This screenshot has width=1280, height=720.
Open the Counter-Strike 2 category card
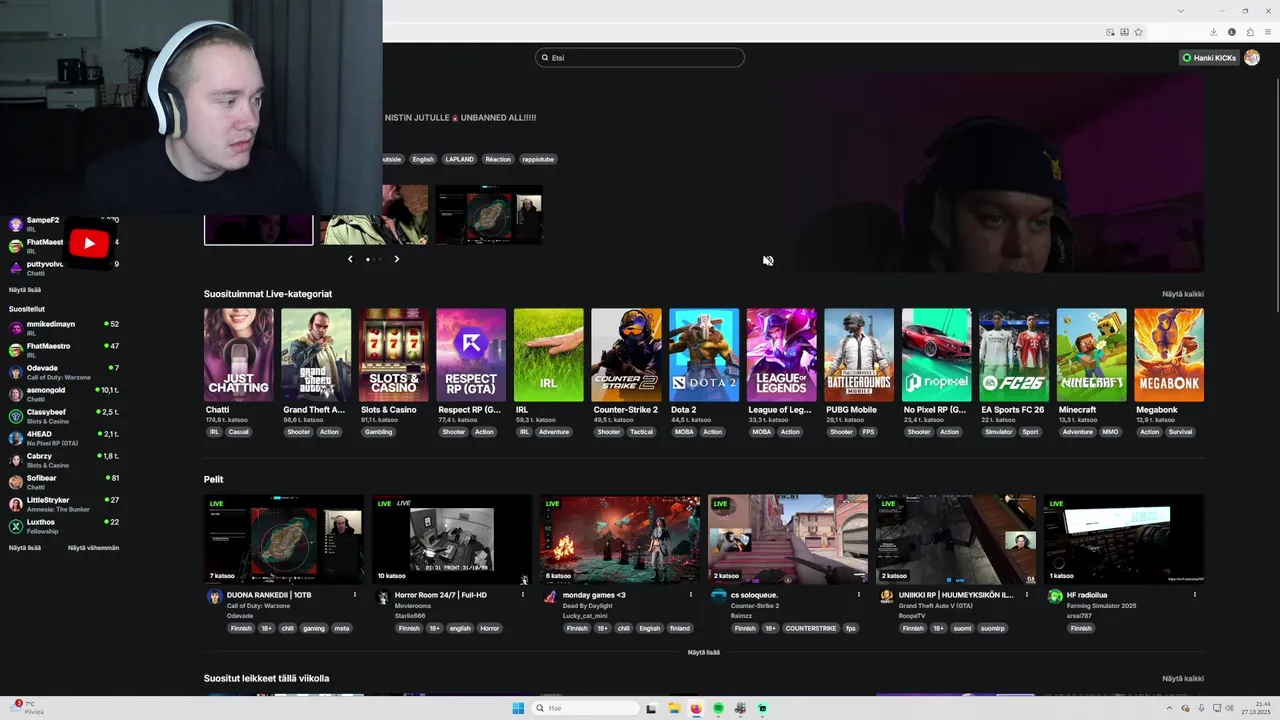(x=626, y=355)
